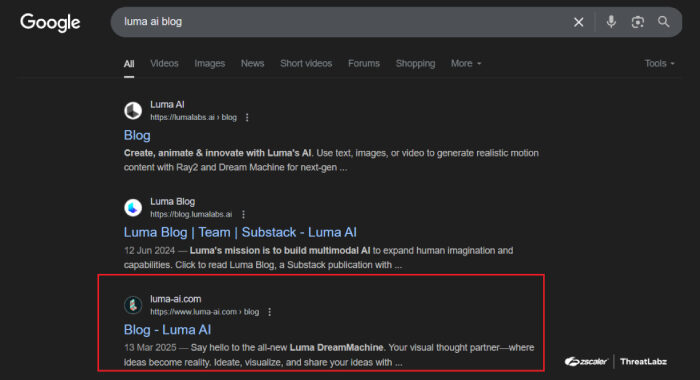Open options menu for lumalabs.ai result
The height and width of the screenshot is (380, 700).
(x=247, y=117)
